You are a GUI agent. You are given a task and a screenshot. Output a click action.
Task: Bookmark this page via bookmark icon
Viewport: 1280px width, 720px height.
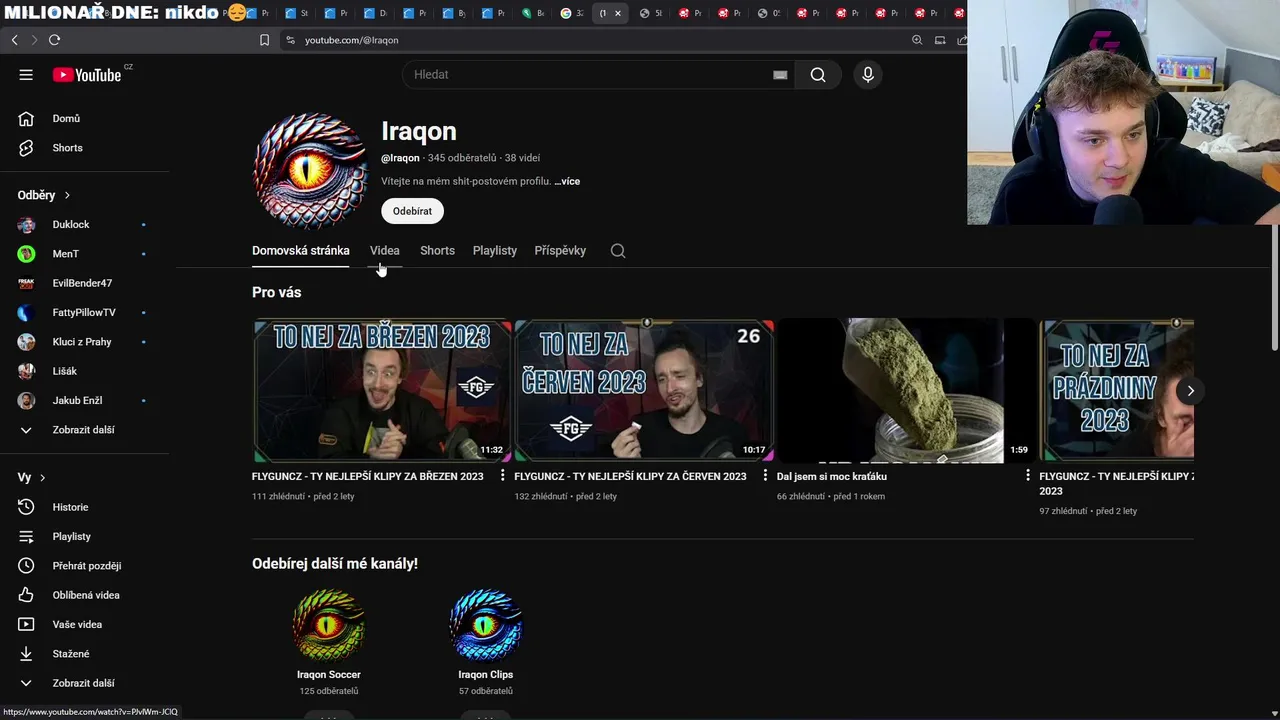coord(264,40)
